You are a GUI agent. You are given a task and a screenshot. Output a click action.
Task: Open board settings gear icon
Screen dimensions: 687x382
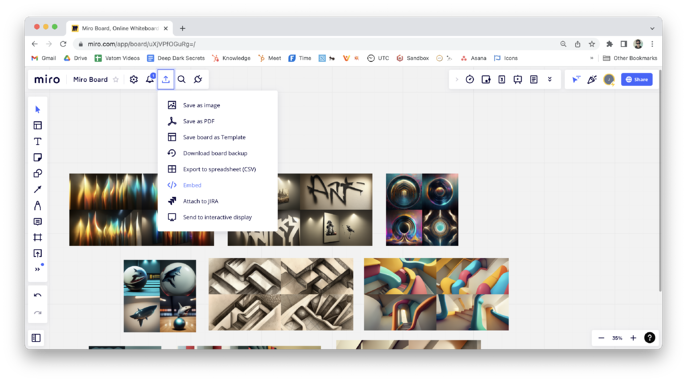[134, 79]
